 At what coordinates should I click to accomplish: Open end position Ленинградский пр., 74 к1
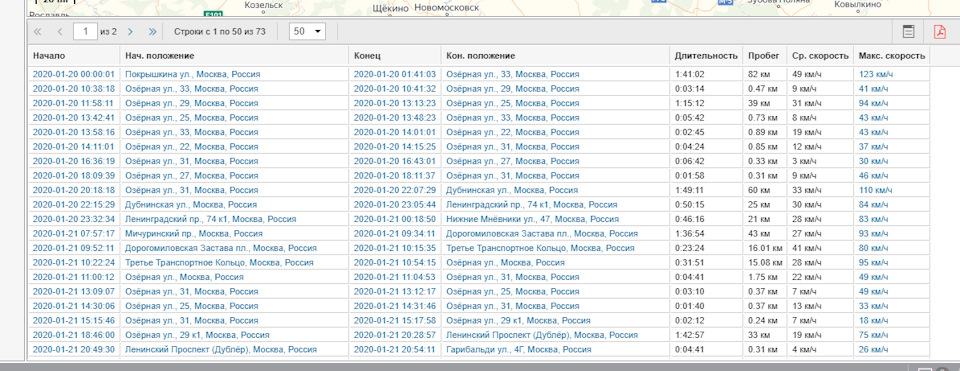[x=531, y=204]
